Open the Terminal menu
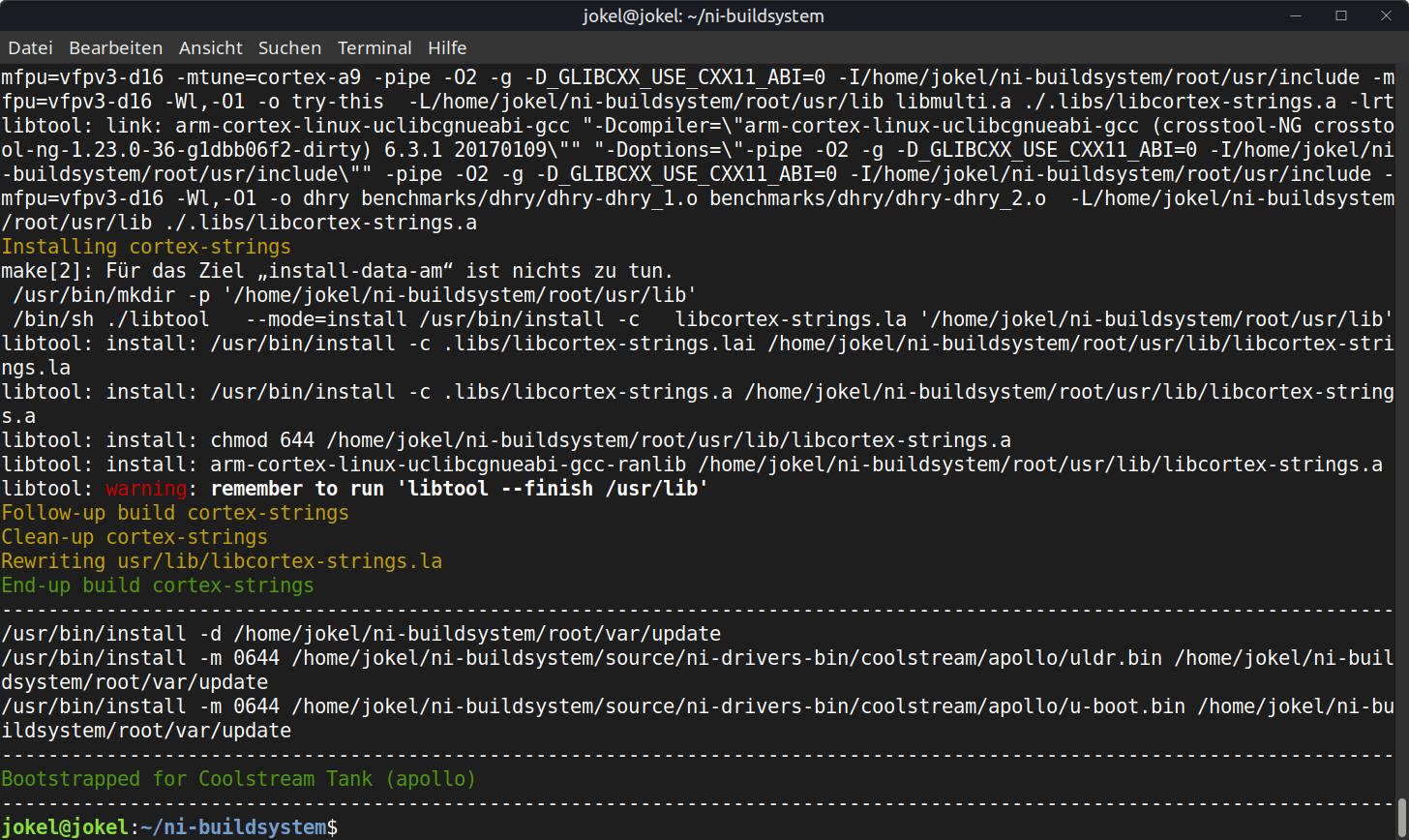The height and width of the screenshot is (840, 1409). click(x=375, y=47)
